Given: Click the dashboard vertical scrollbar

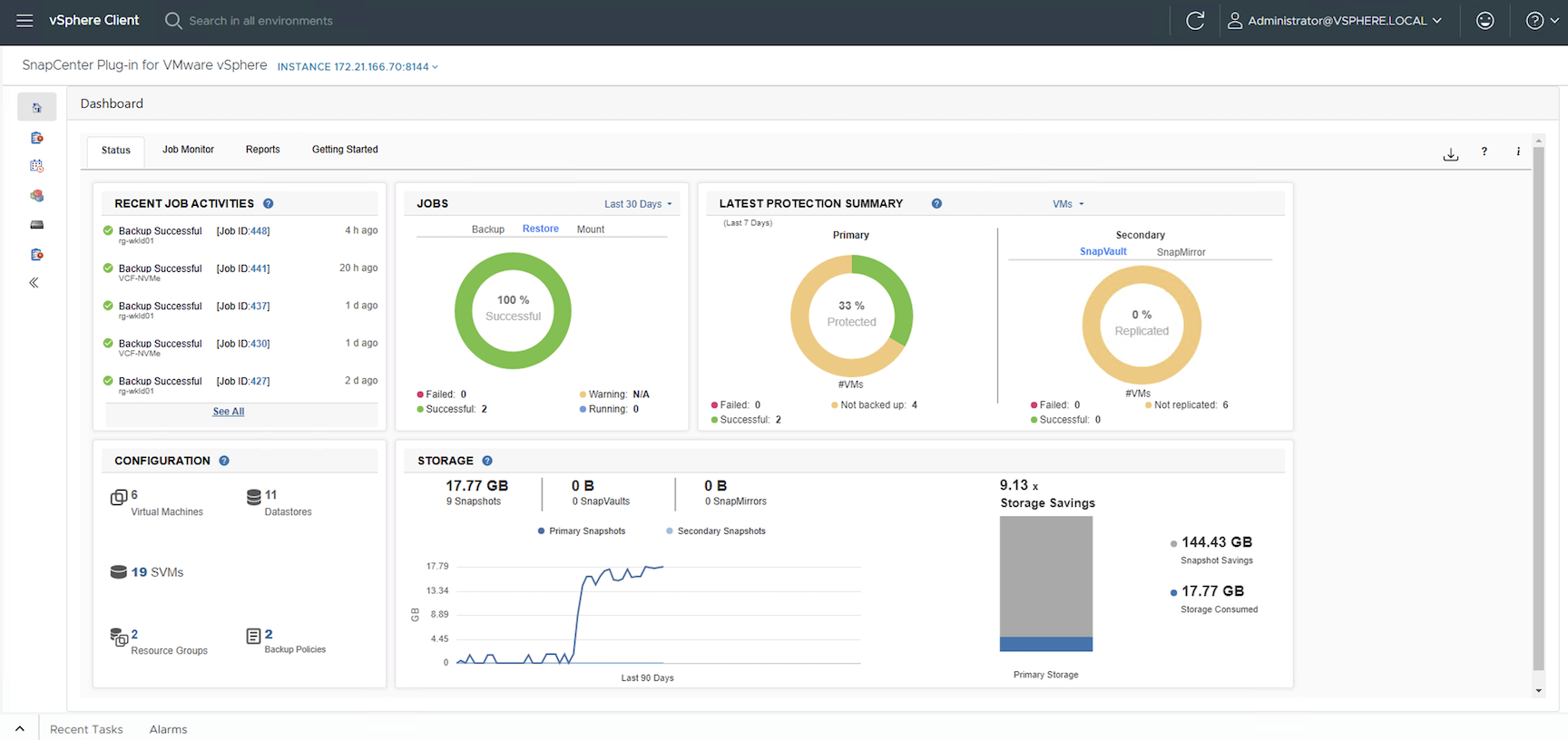Looking at the screenshot, I should [1538, 408].
